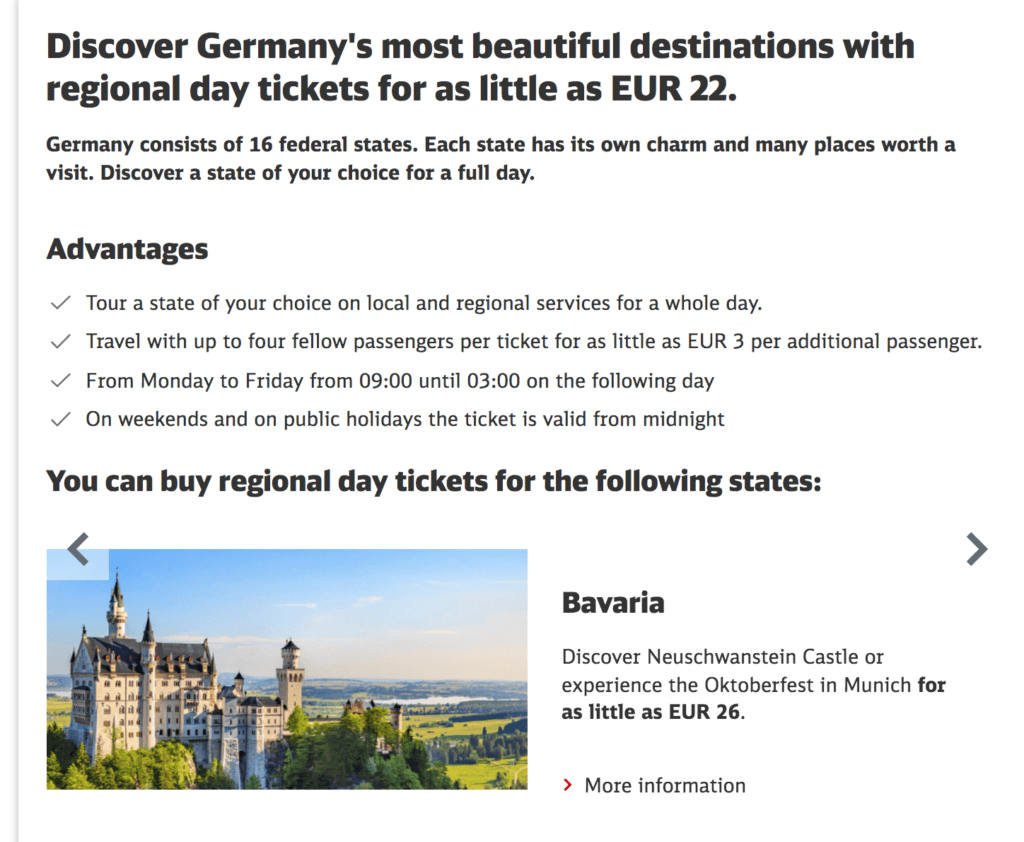Click the "Discover Neuschwanstein Castle" description text

[722, 658]
